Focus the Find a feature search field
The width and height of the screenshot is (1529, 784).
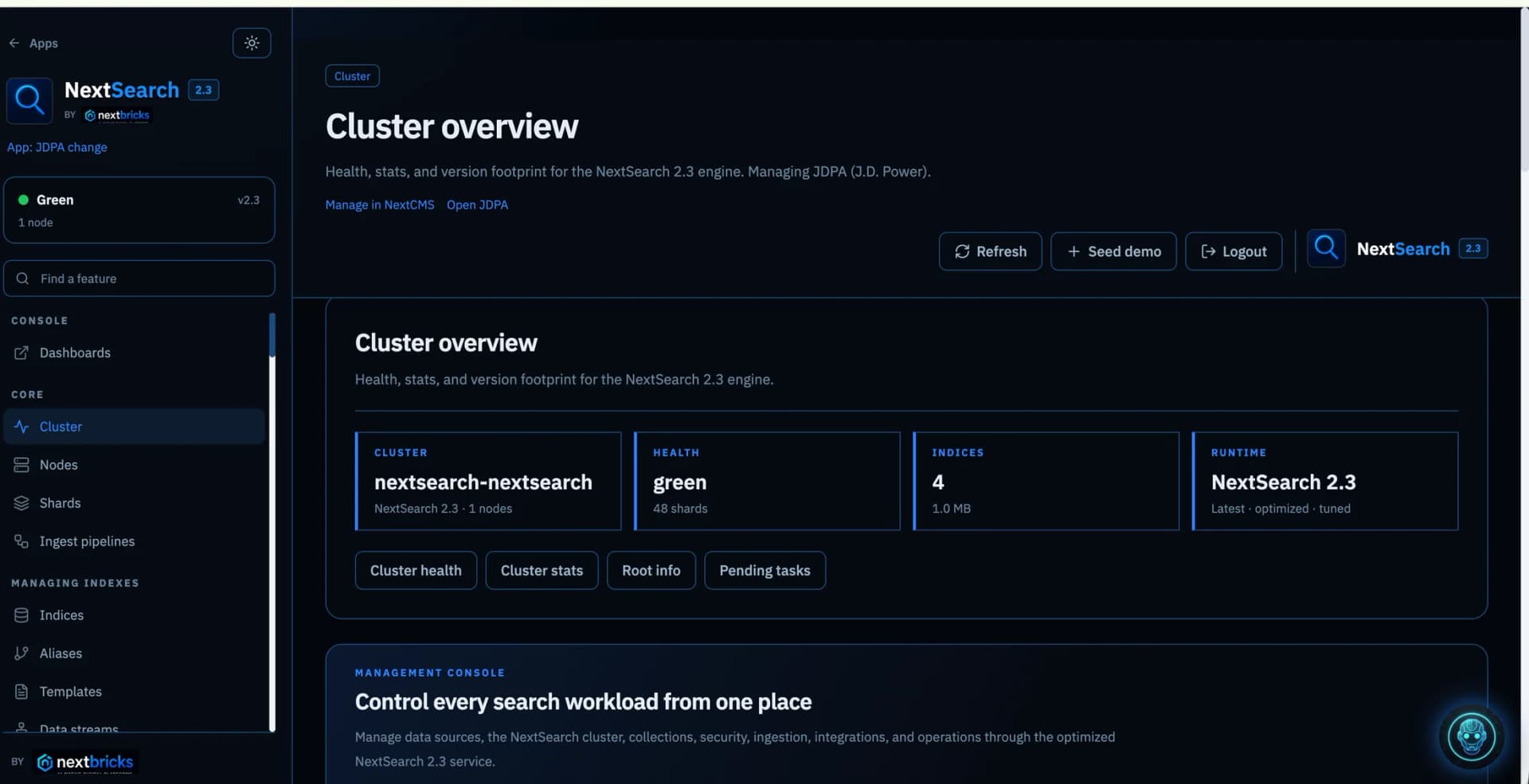(x=139, y=279)
